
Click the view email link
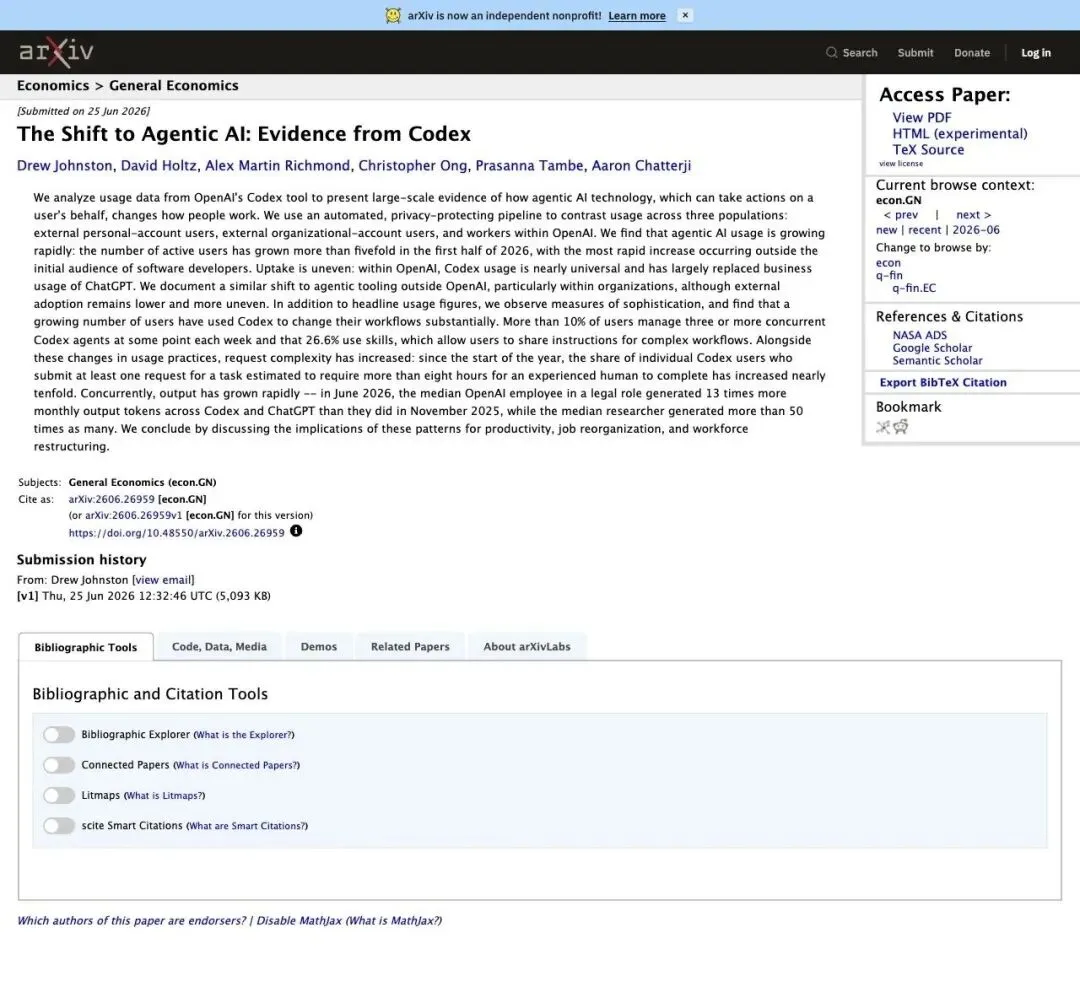pyautogui.click(x=163, y=580)
